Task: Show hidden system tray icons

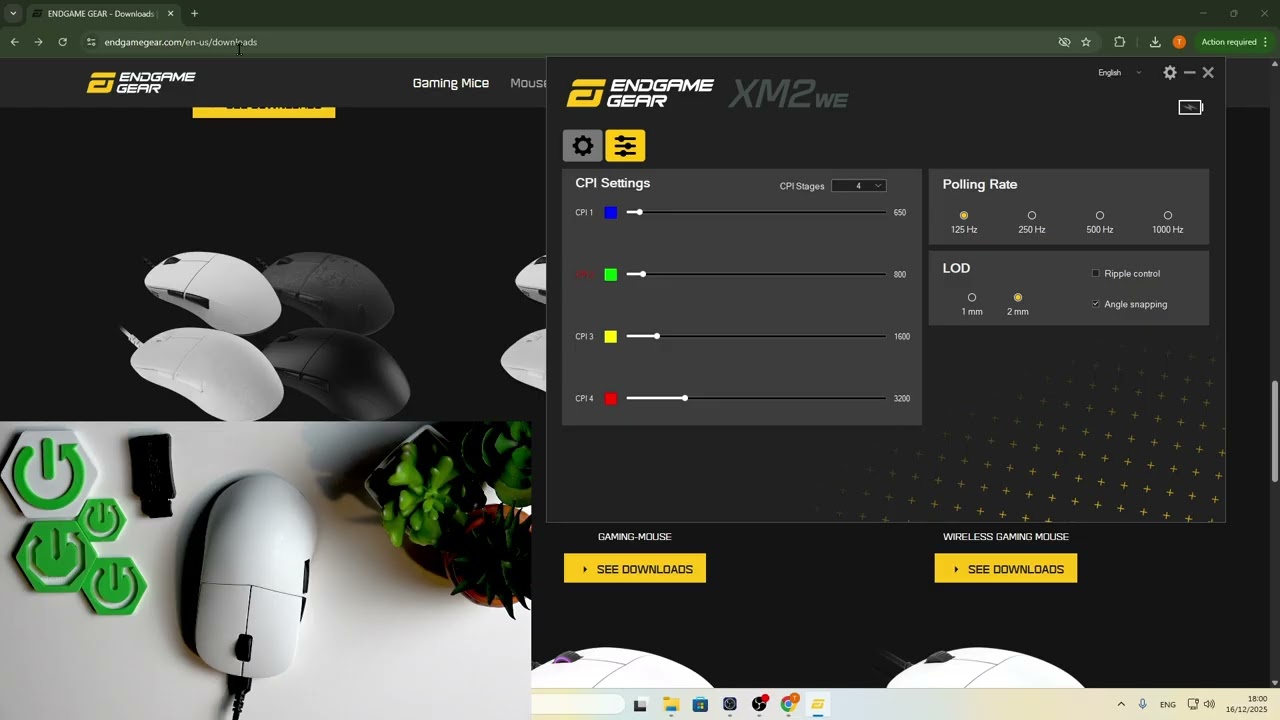Action: tap(1120, 704)
